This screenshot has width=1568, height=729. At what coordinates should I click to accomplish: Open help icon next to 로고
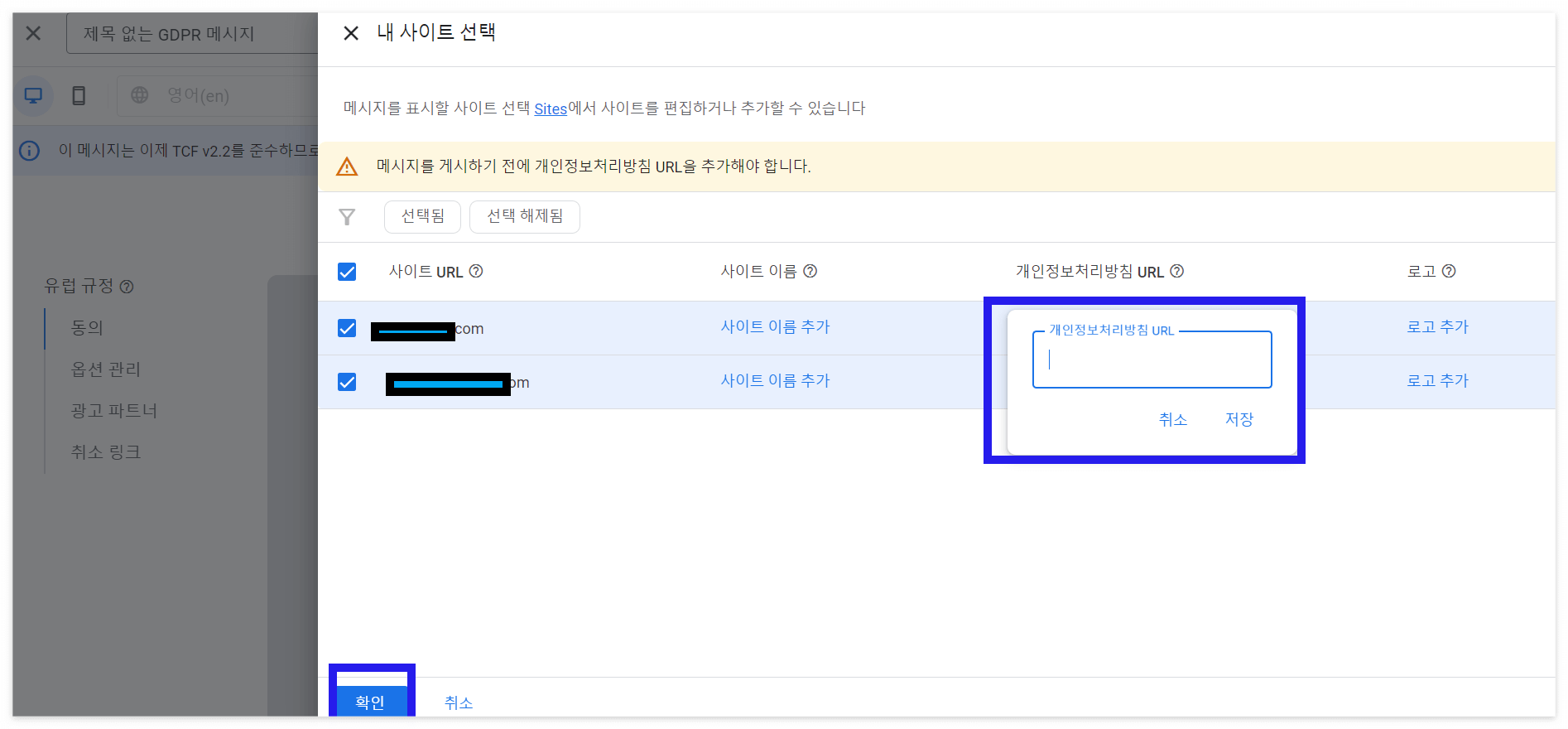[x=1449, y=271]
